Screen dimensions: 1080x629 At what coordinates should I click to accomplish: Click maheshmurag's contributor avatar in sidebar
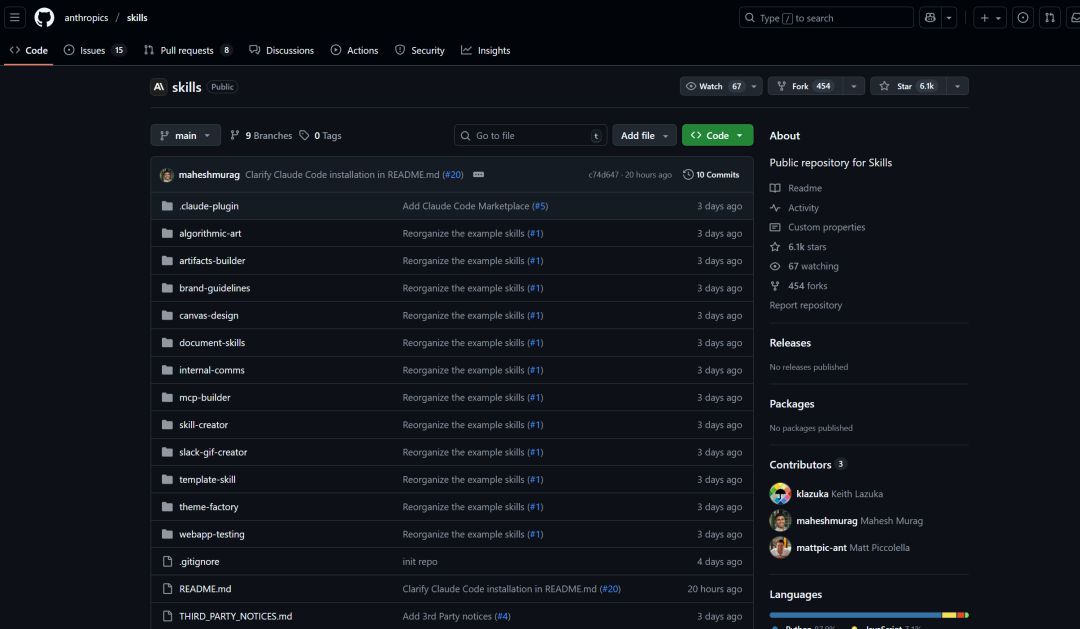780,521
